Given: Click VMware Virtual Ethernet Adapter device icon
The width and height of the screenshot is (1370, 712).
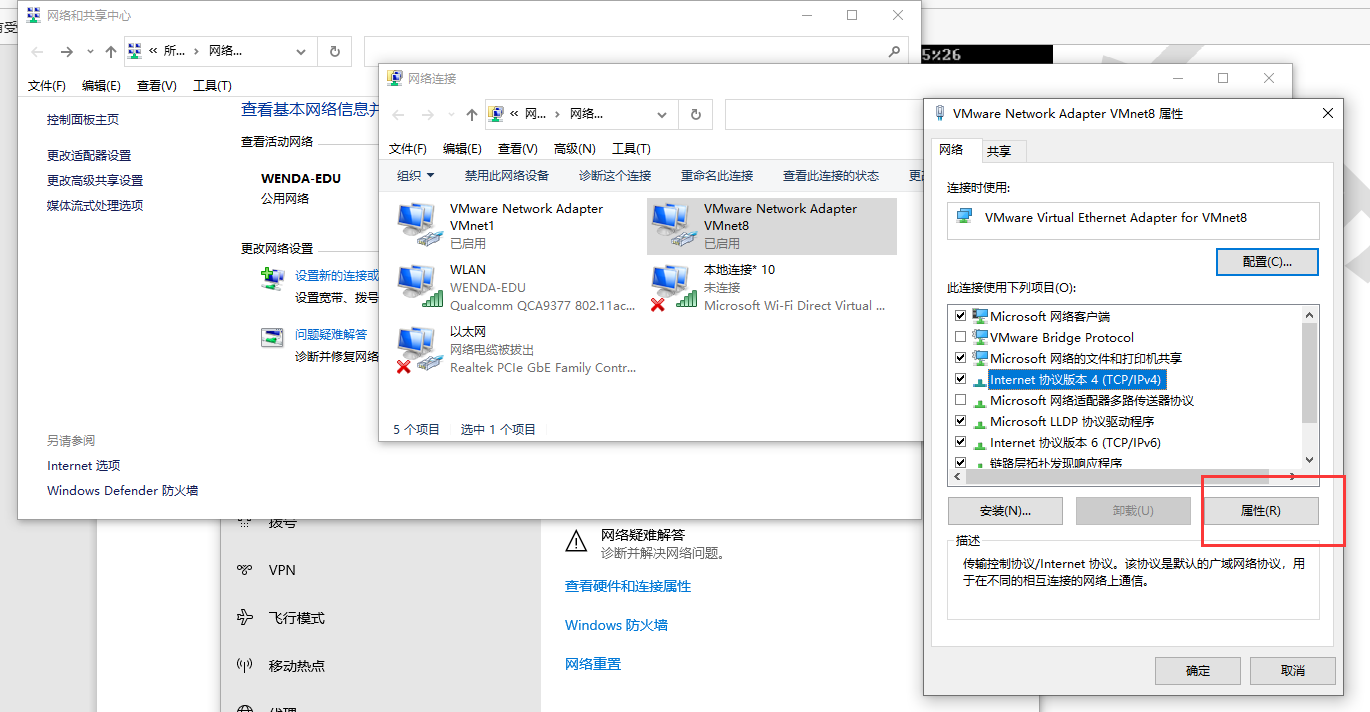Looking at the screenshot, I should point(964,217).
